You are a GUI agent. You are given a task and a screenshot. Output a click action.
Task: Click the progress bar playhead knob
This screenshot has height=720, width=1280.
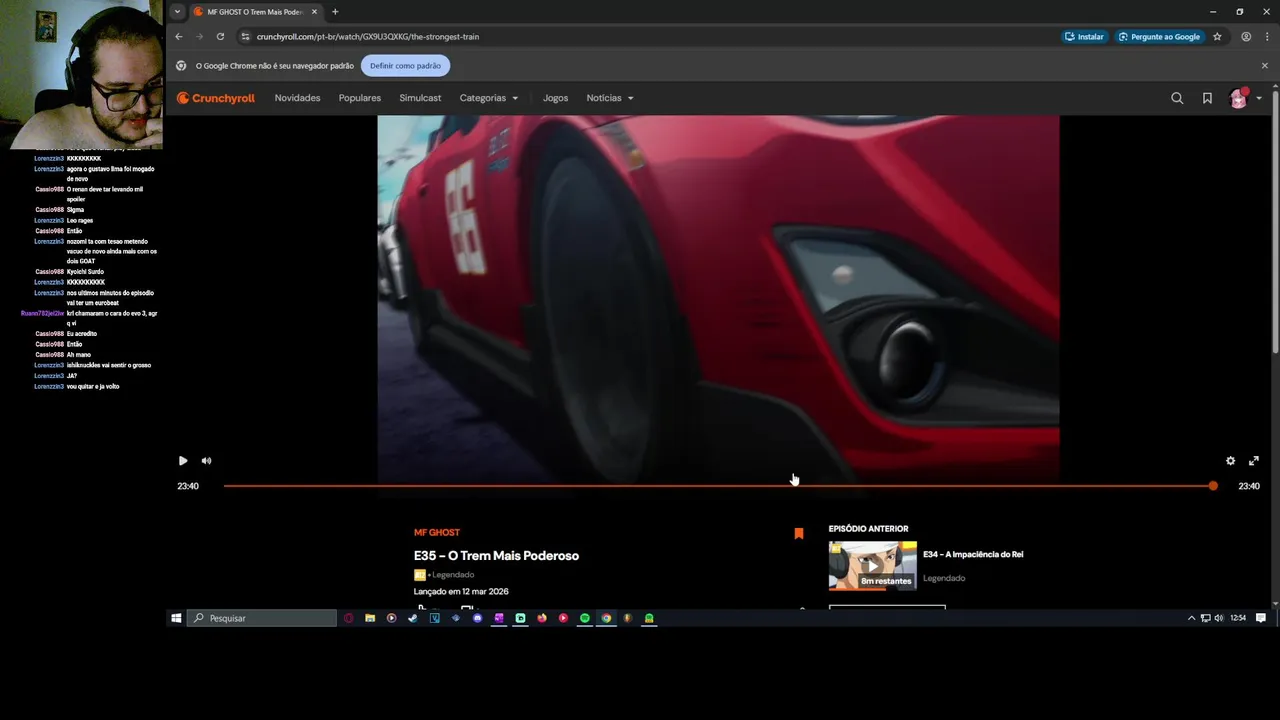[x=1213, y=486]
